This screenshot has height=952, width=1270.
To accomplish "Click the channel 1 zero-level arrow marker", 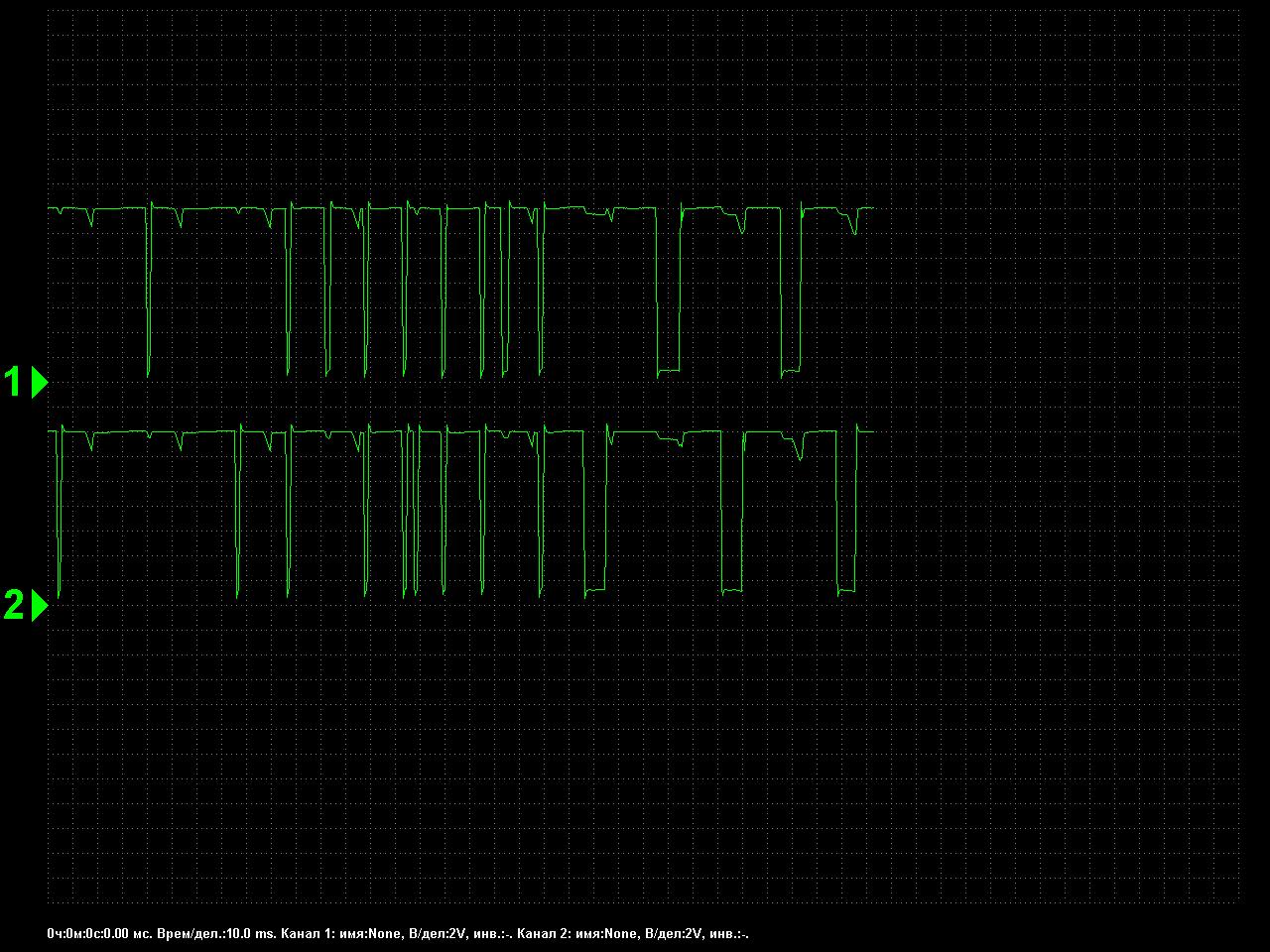I will coord(40,382).
